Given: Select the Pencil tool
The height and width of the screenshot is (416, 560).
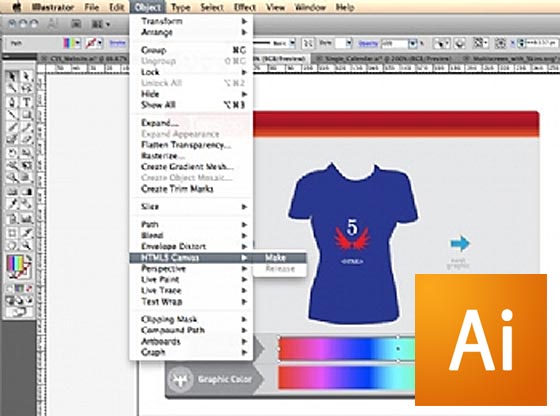Looking at the screenshot, I should [x=26, y=127].
